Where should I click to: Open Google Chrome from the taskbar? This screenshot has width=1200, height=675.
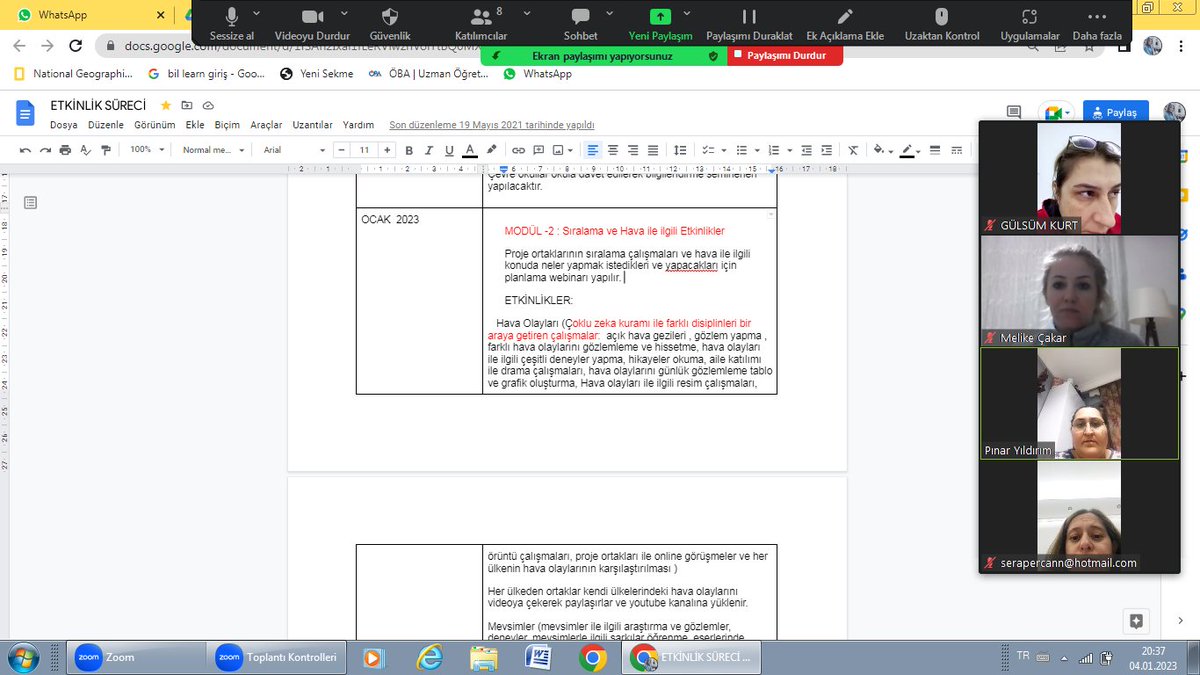pyautogui.click(x=592, y=657)
